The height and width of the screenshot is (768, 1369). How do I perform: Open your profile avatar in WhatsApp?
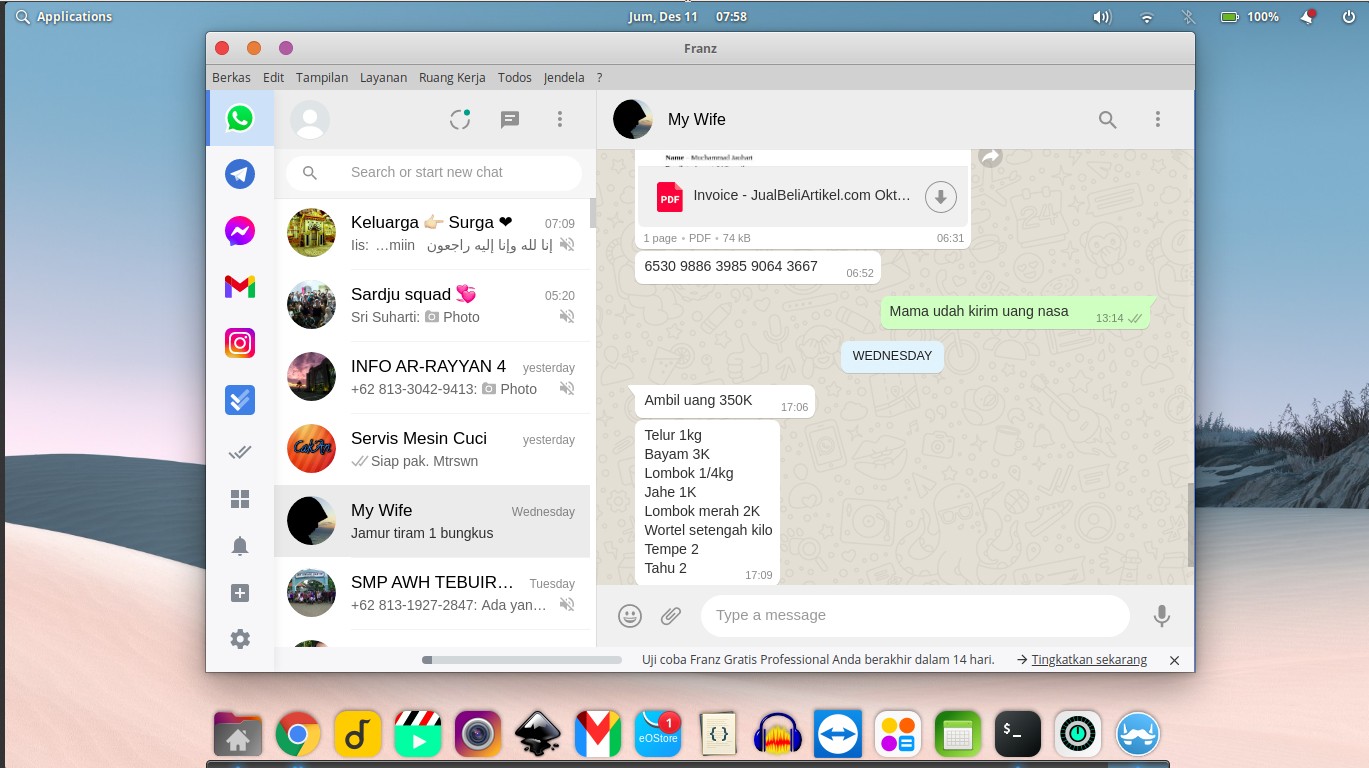click(x=310, y=120)
